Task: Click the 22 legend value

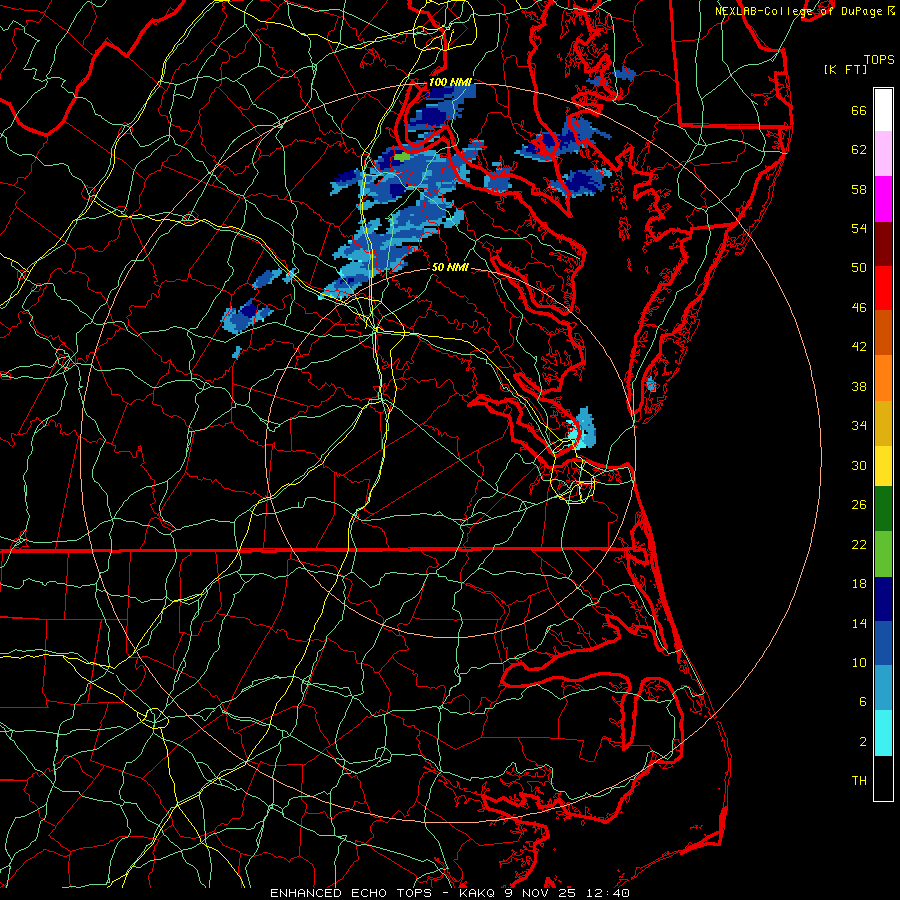Action: (859, 545)
